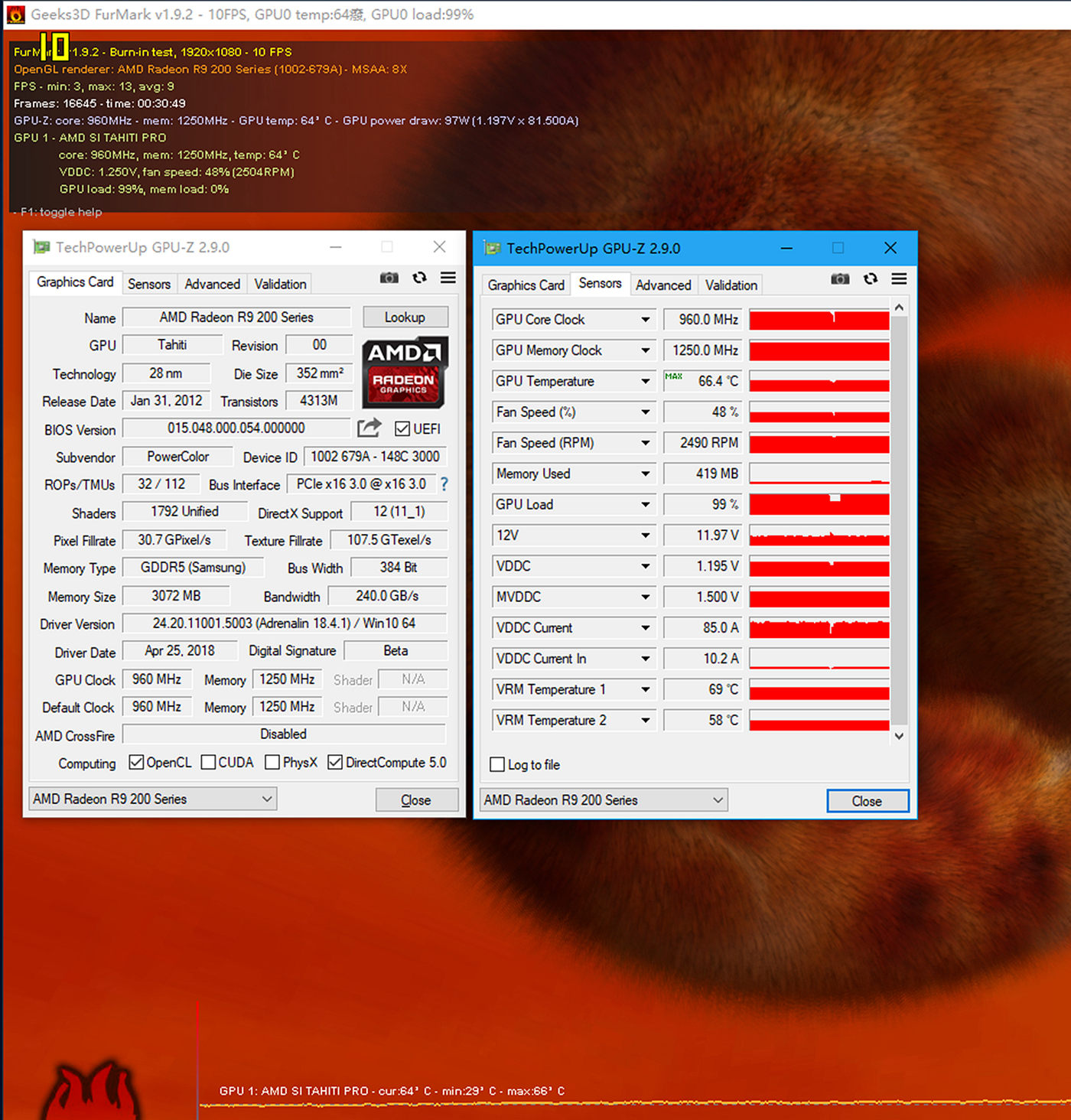Click Close button in left GPU-Z window

point(416,800)
